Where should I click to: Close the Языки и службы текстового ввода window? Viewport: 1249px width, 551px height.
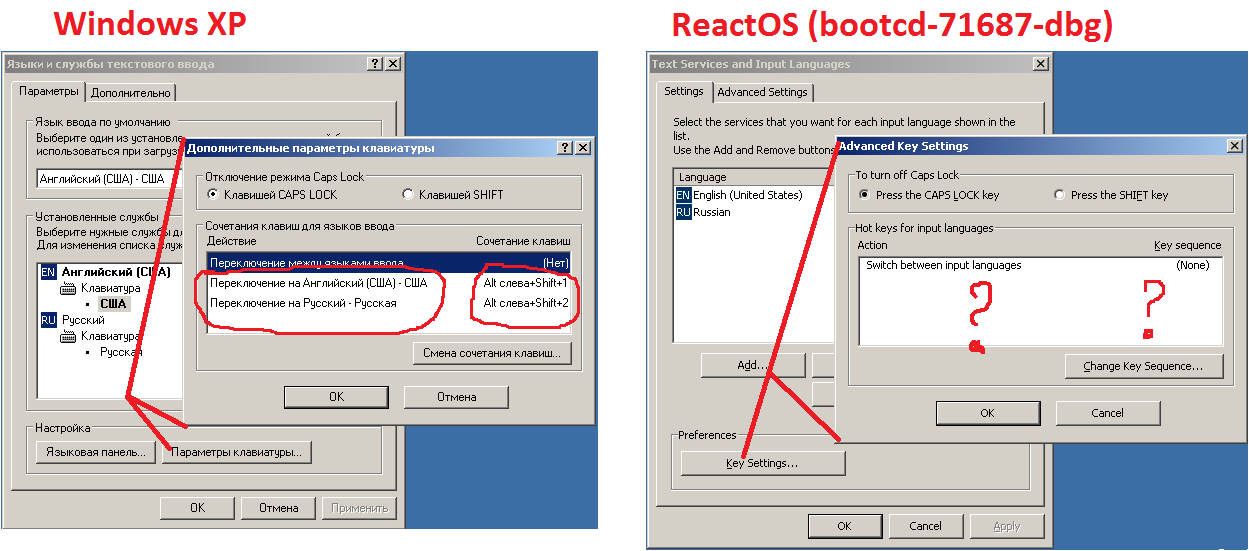(x=393, y=64)
